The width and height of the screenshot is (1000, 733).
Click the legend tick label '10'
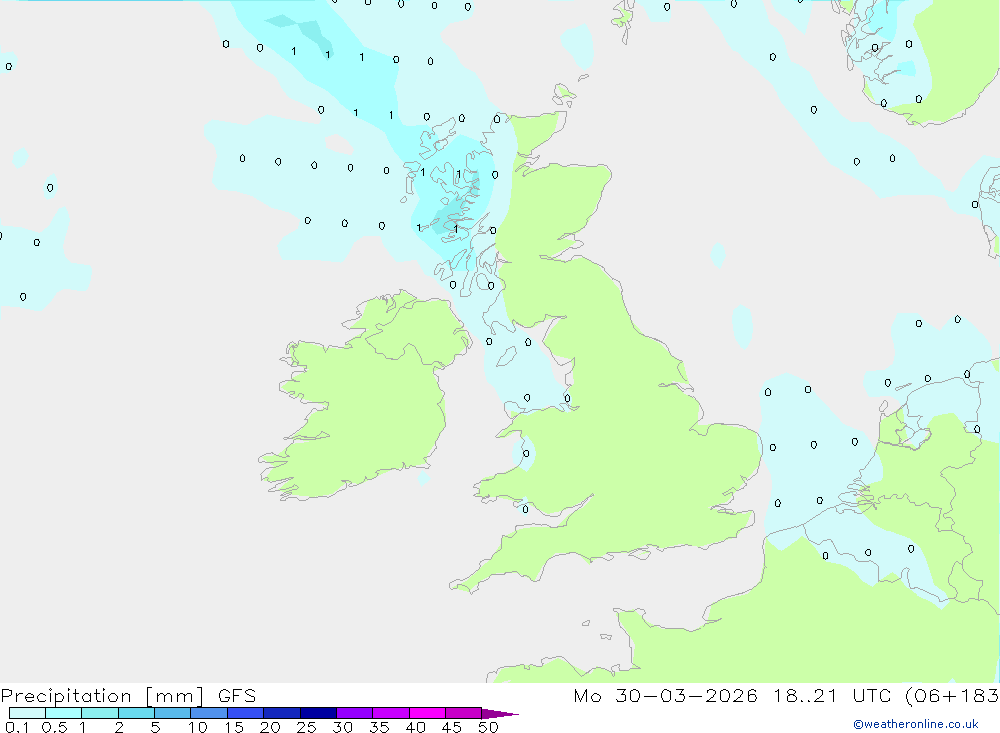pyautogui.click(x=198, y=727)
